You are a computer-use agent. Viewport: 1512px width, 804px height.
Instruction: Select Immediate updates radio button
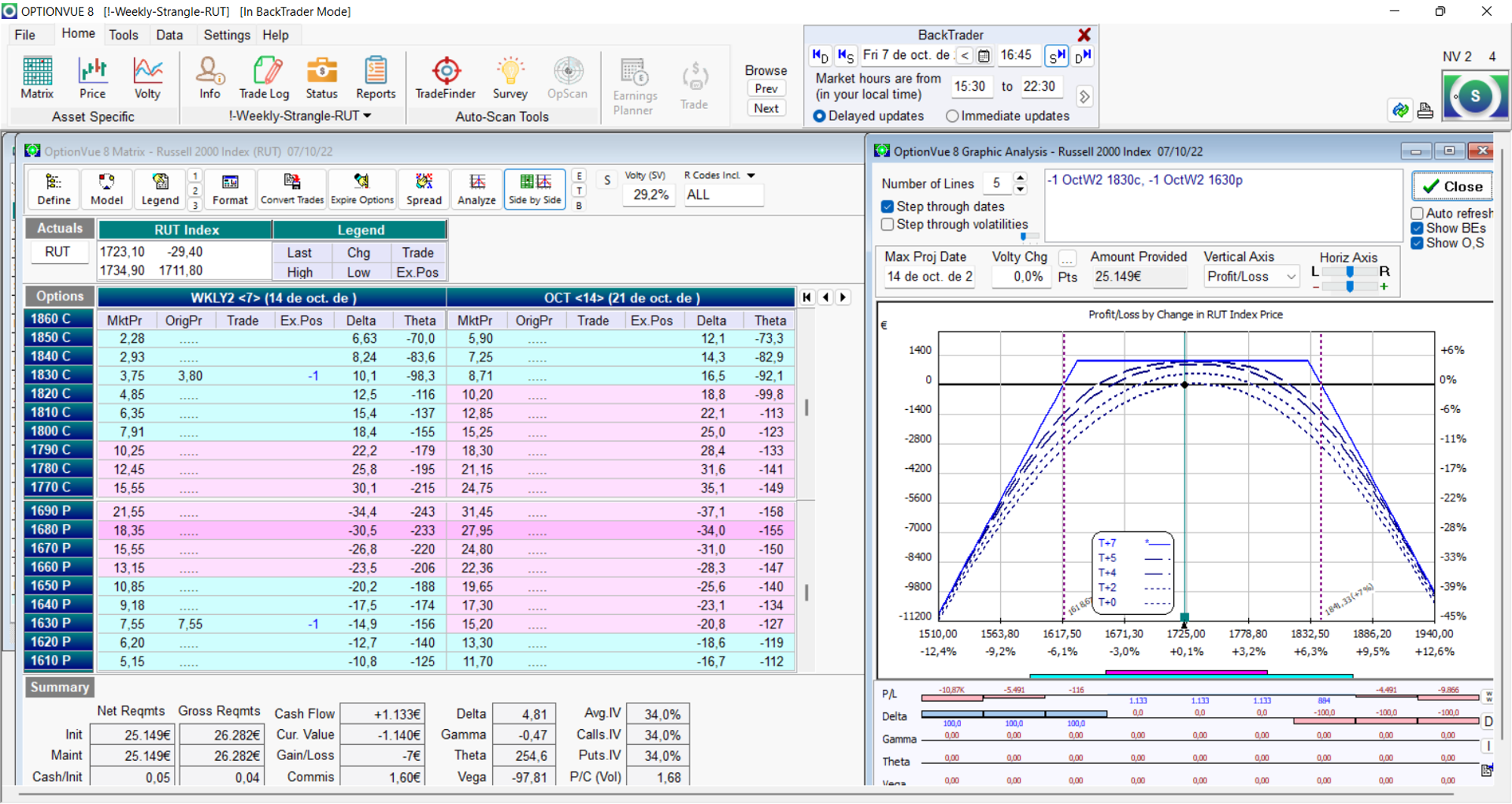click(x=953, y=116)
